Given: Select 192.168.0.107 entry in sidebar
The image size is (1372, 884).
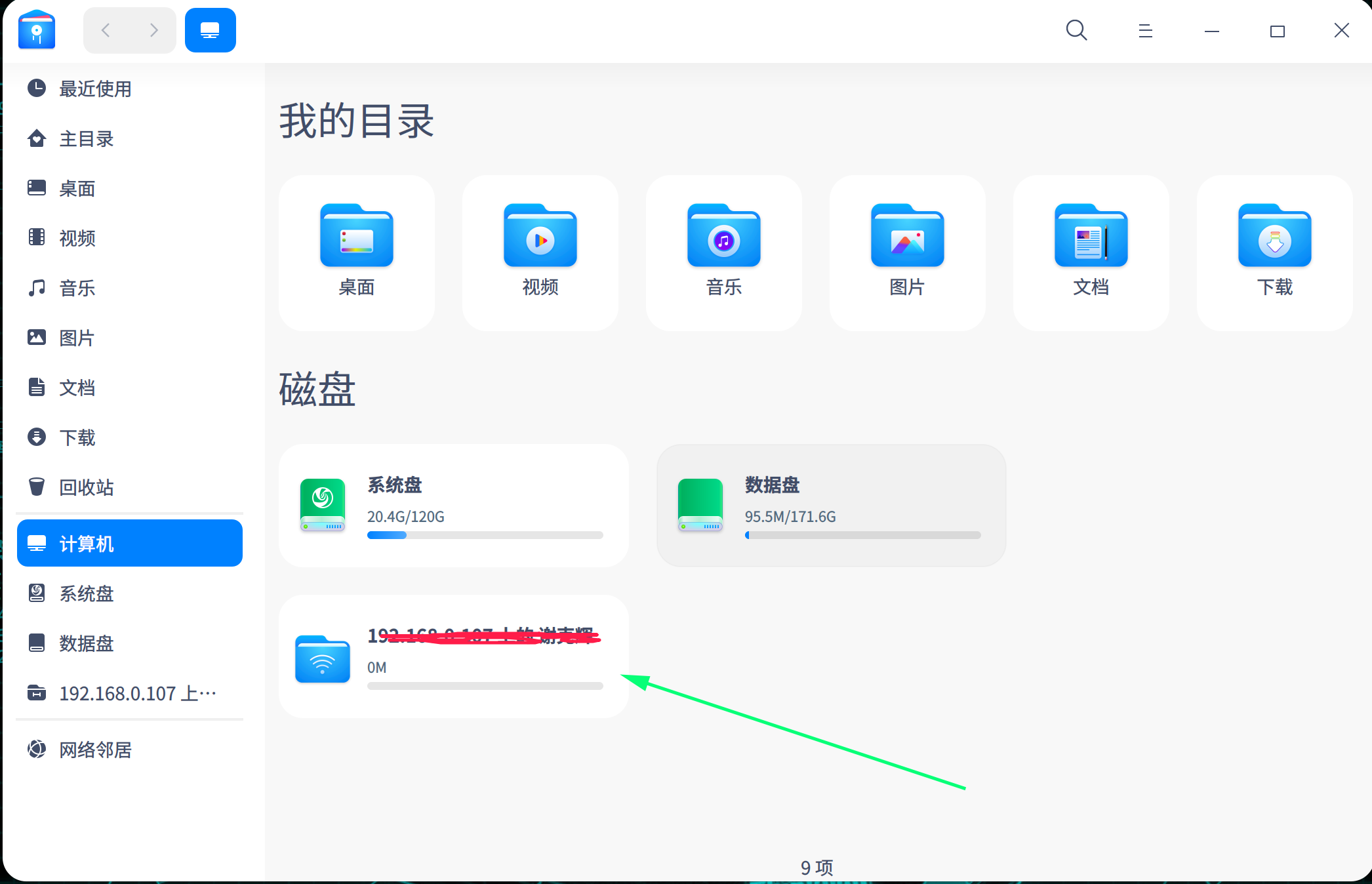Looking at the screenshot, I should 137,693.
